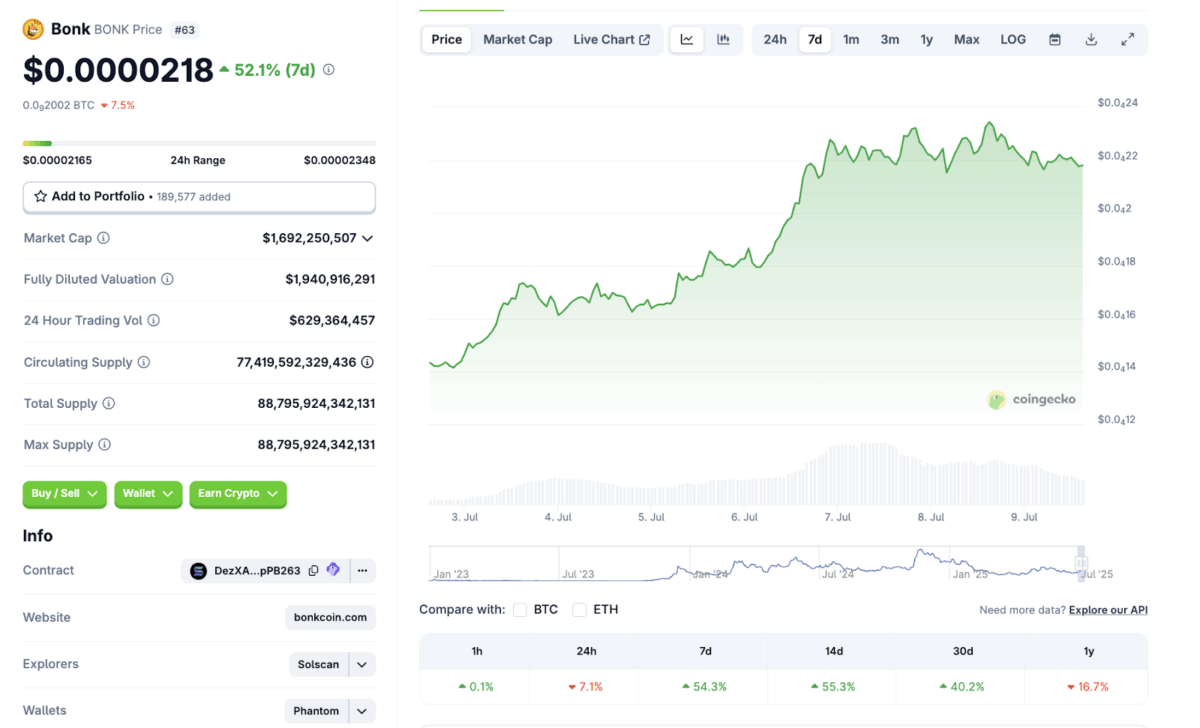Enable BTC comparison checkbox

520,610
